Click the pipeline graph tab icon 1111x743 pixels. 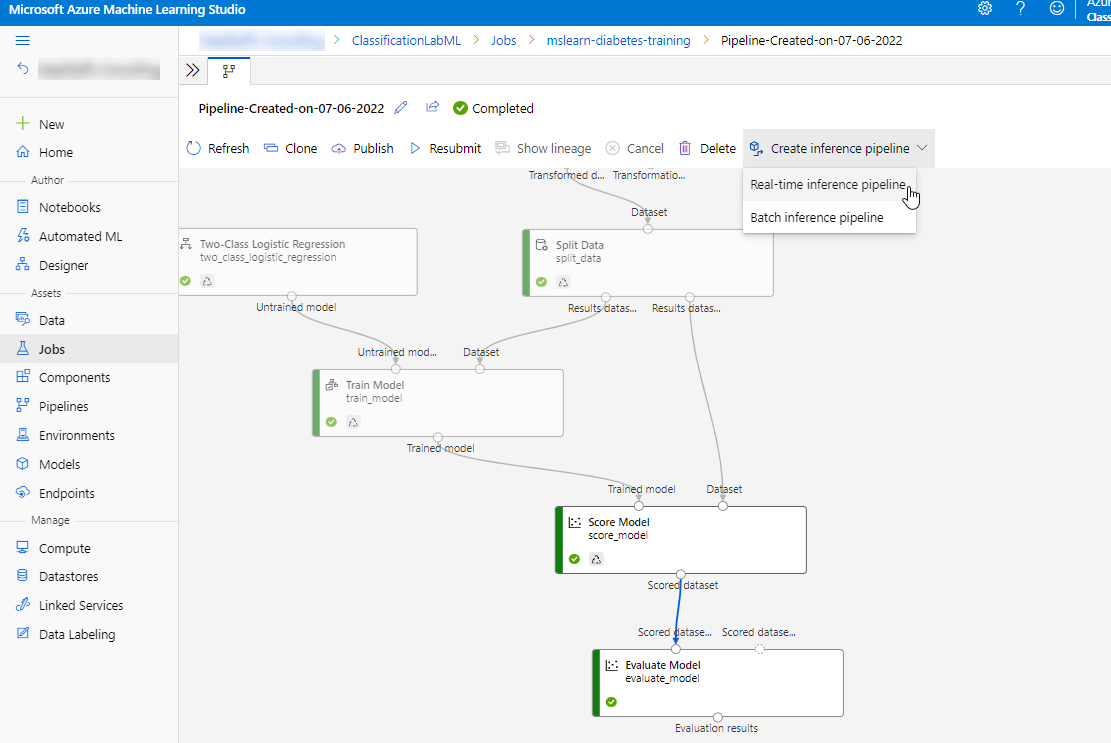pyautogui.click(x=229, y=71)
